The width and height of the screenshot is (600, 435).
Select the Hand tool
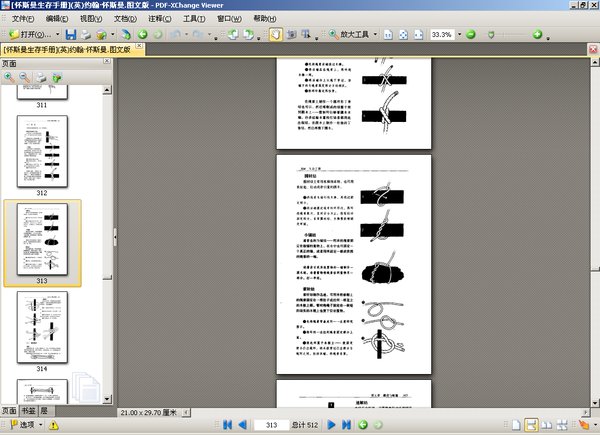point(277,34)
